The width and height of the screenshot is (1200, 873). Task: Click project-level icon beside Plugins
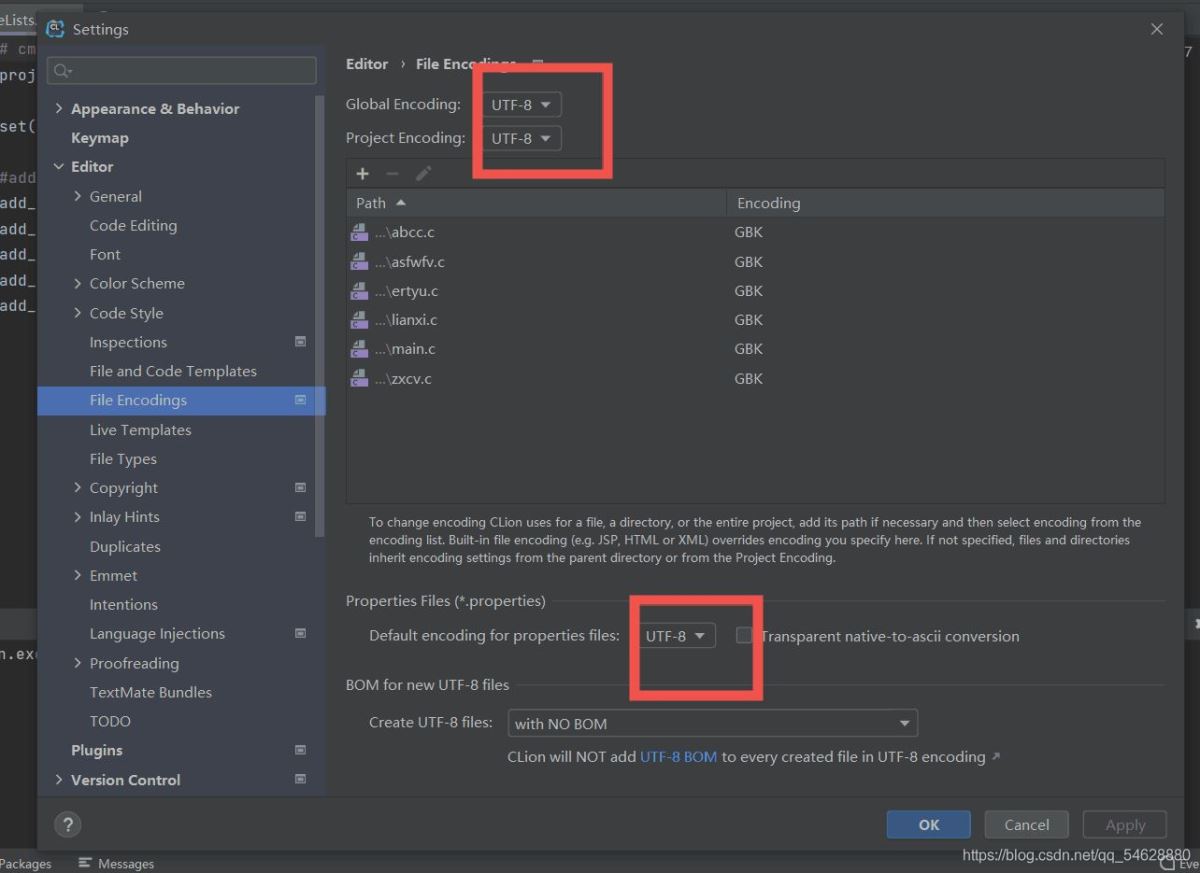[300, 750]
